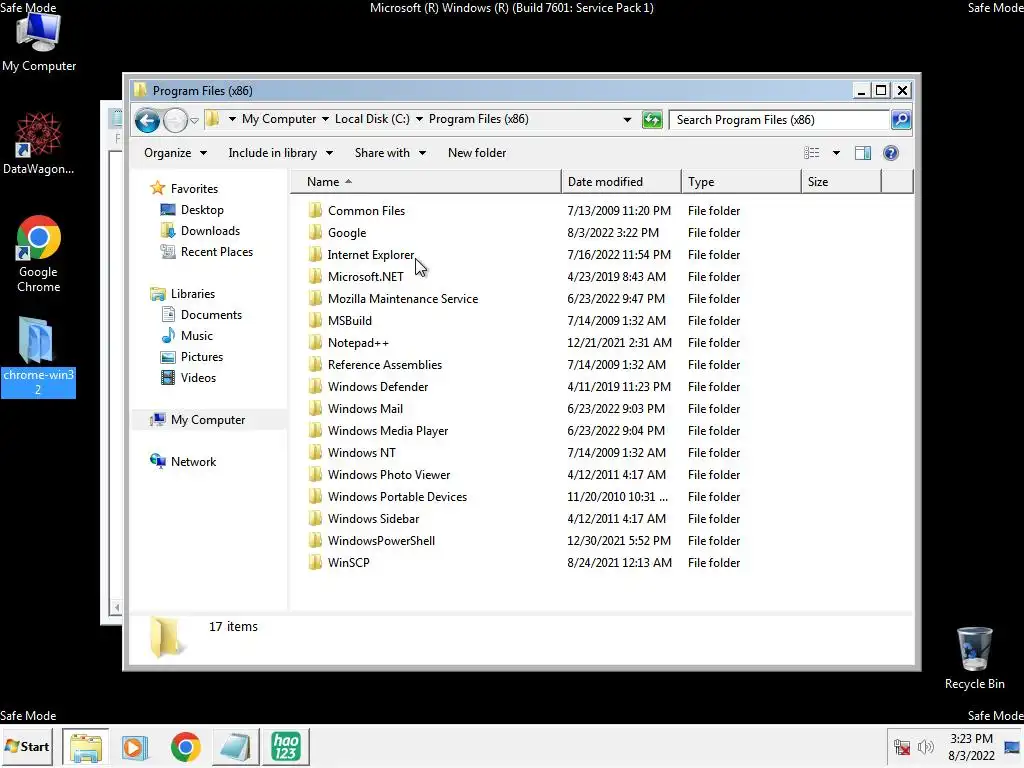Screen dimensions: 1024x768
Task: Expand the My Computer breadcrumb arrow
Action: (325, 119)
